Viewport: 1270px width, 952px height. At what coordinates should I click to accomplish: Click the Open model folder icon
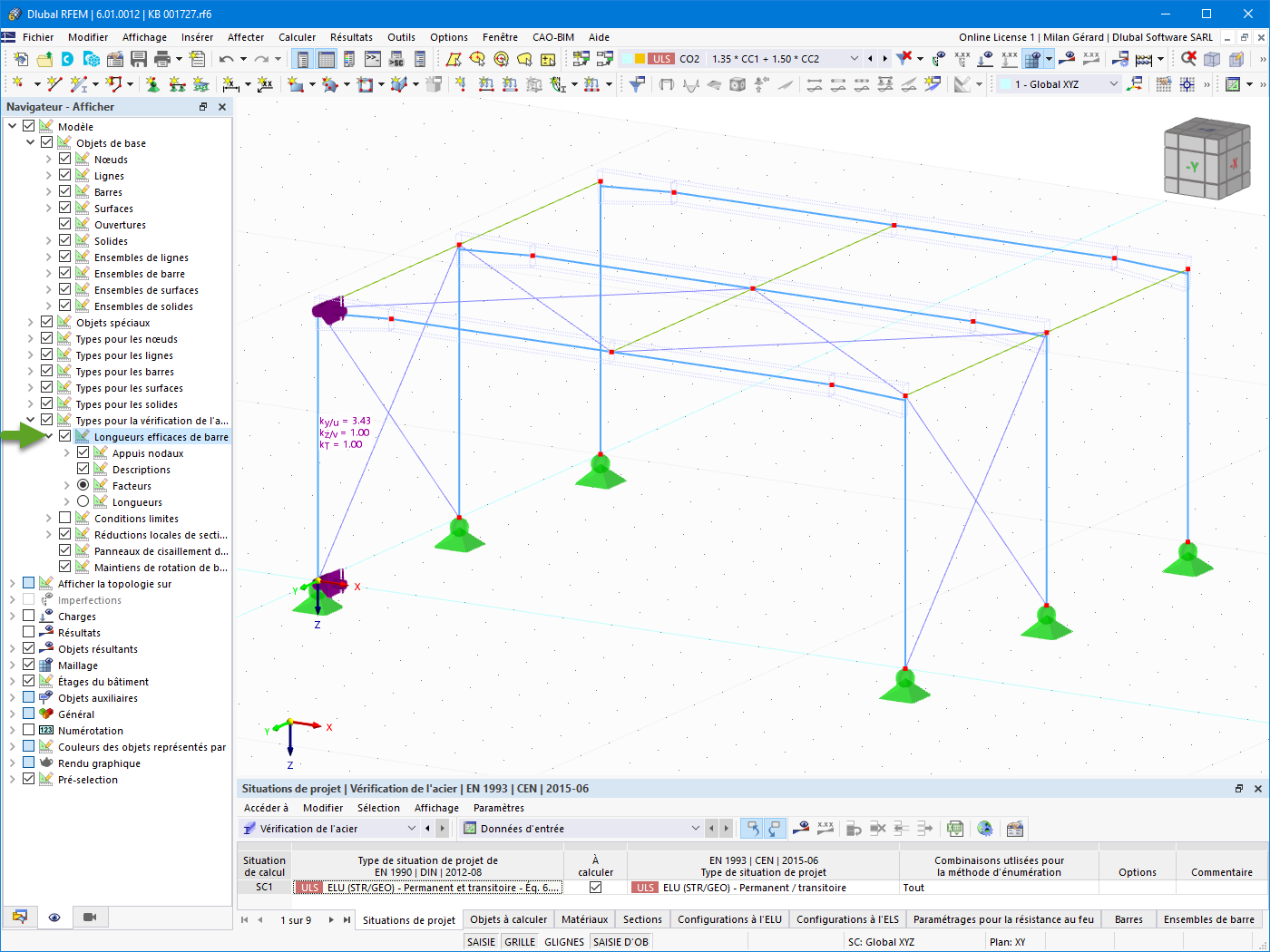tap(44, 59)
